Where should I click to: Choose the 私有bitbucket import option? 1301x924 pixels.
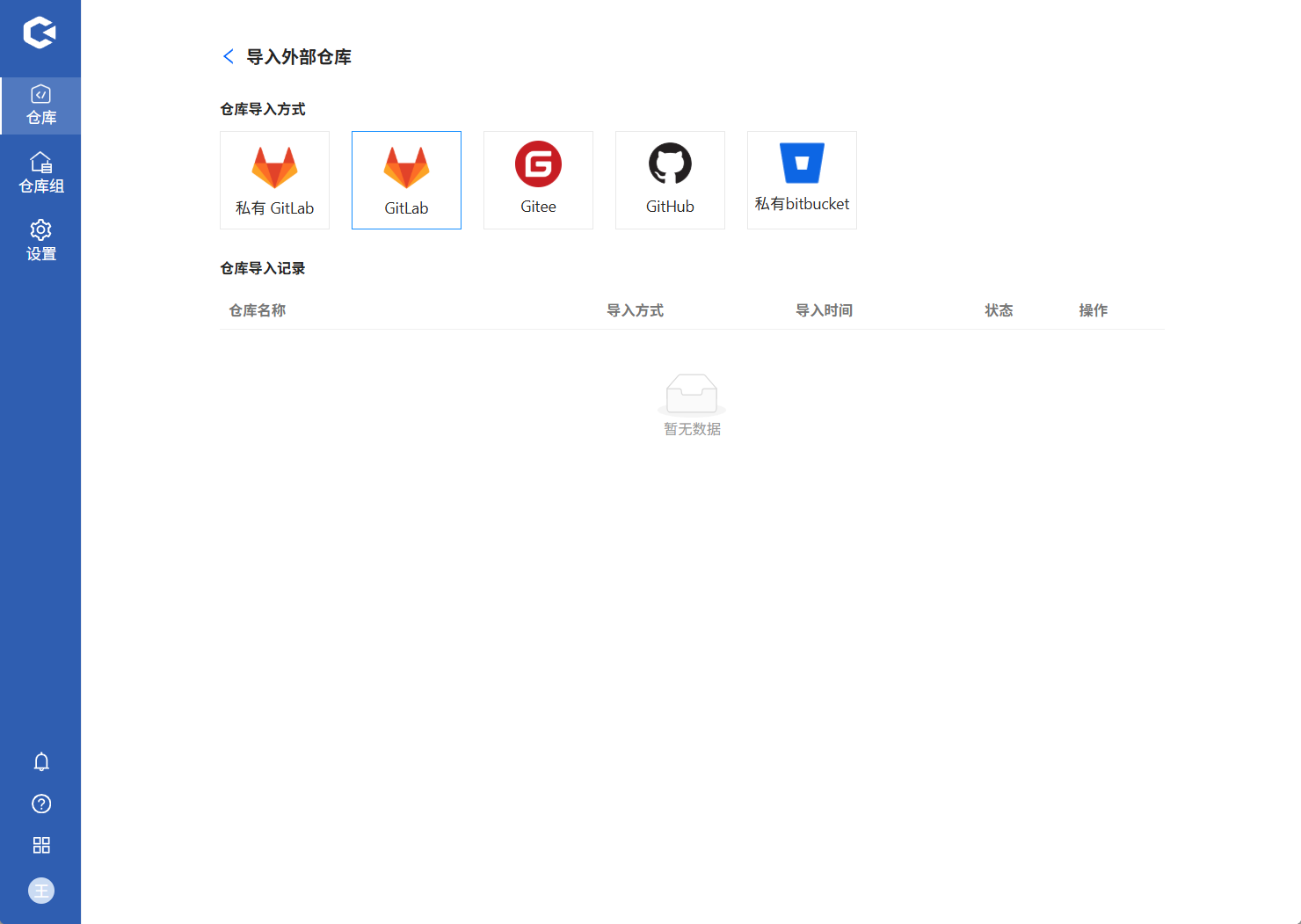click(802, 180)
